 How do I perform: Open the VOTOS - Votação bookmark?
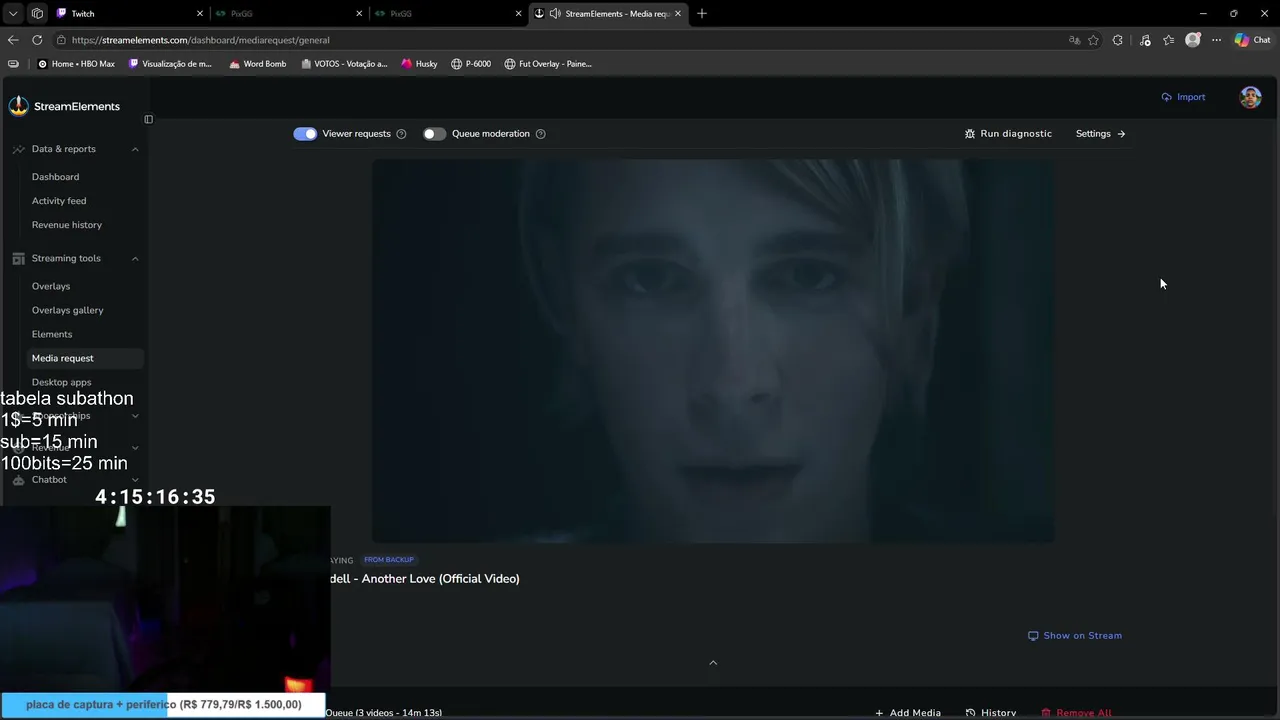coord(344,64)
